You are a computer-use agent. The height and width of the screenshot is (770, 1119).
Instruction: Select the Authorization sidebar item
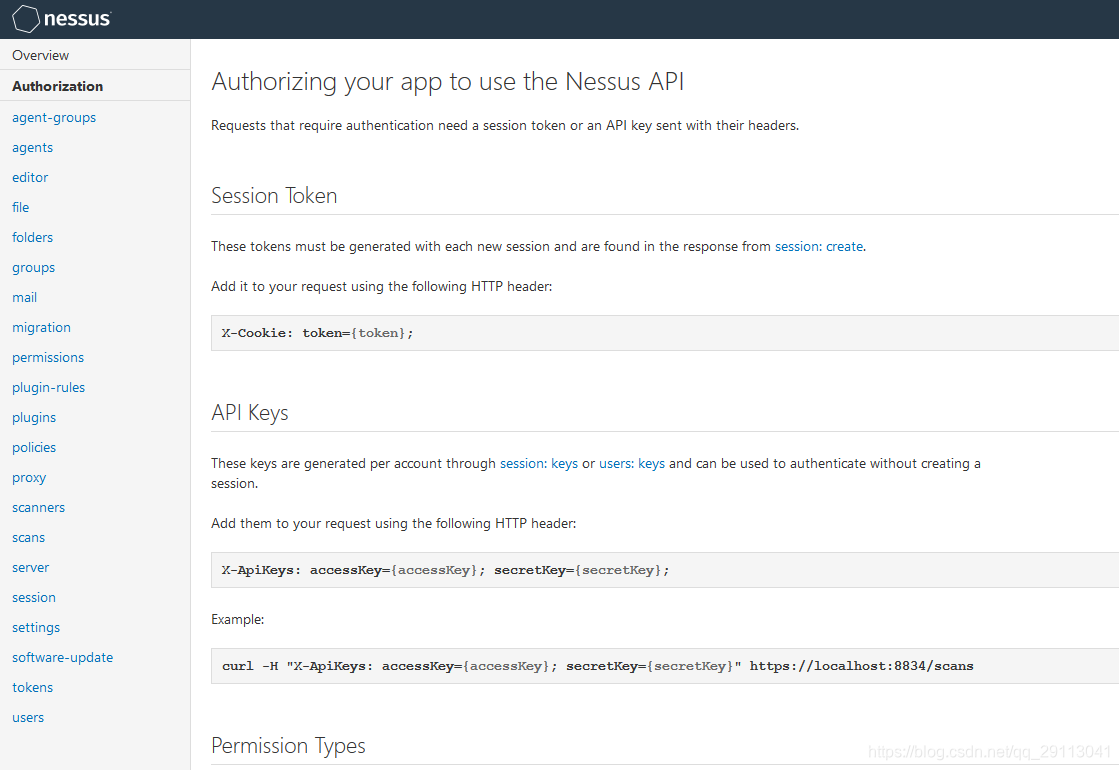58,86
